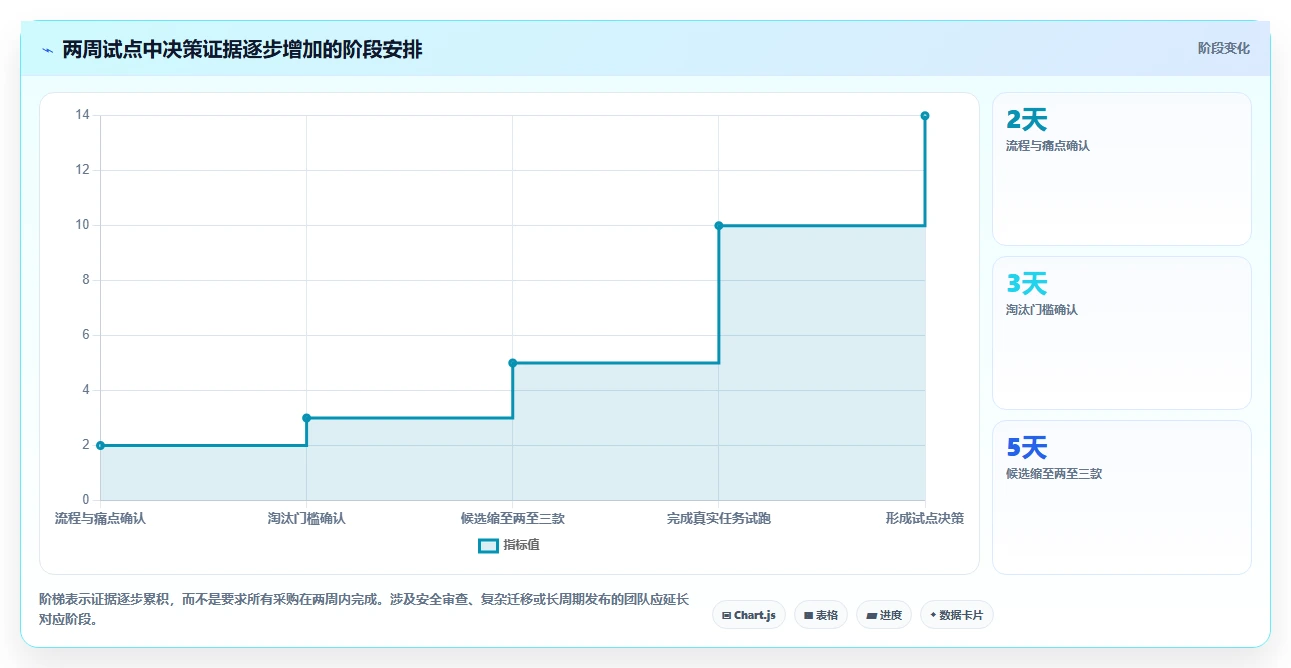Click x-axis label 淘汰门槛确认
The image size is (1291, 668).
(x=306, y=518)
